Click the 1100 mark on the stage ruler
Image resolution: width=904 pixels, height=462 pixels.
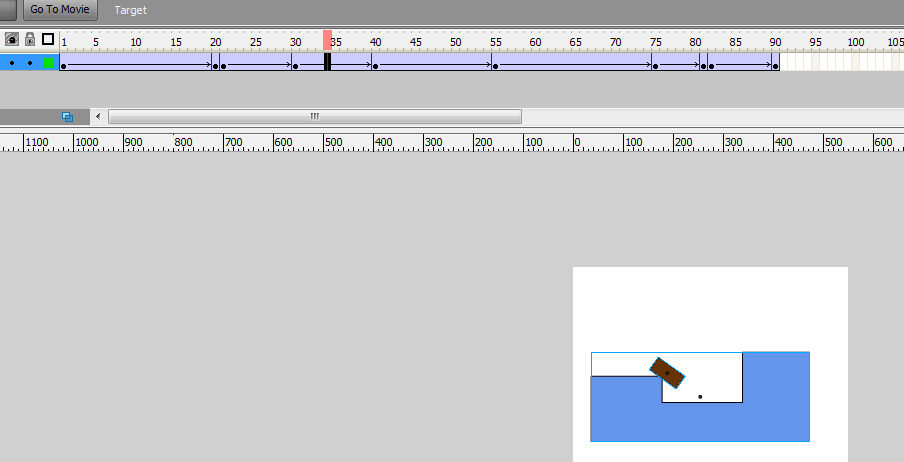(x=37, y=142)
